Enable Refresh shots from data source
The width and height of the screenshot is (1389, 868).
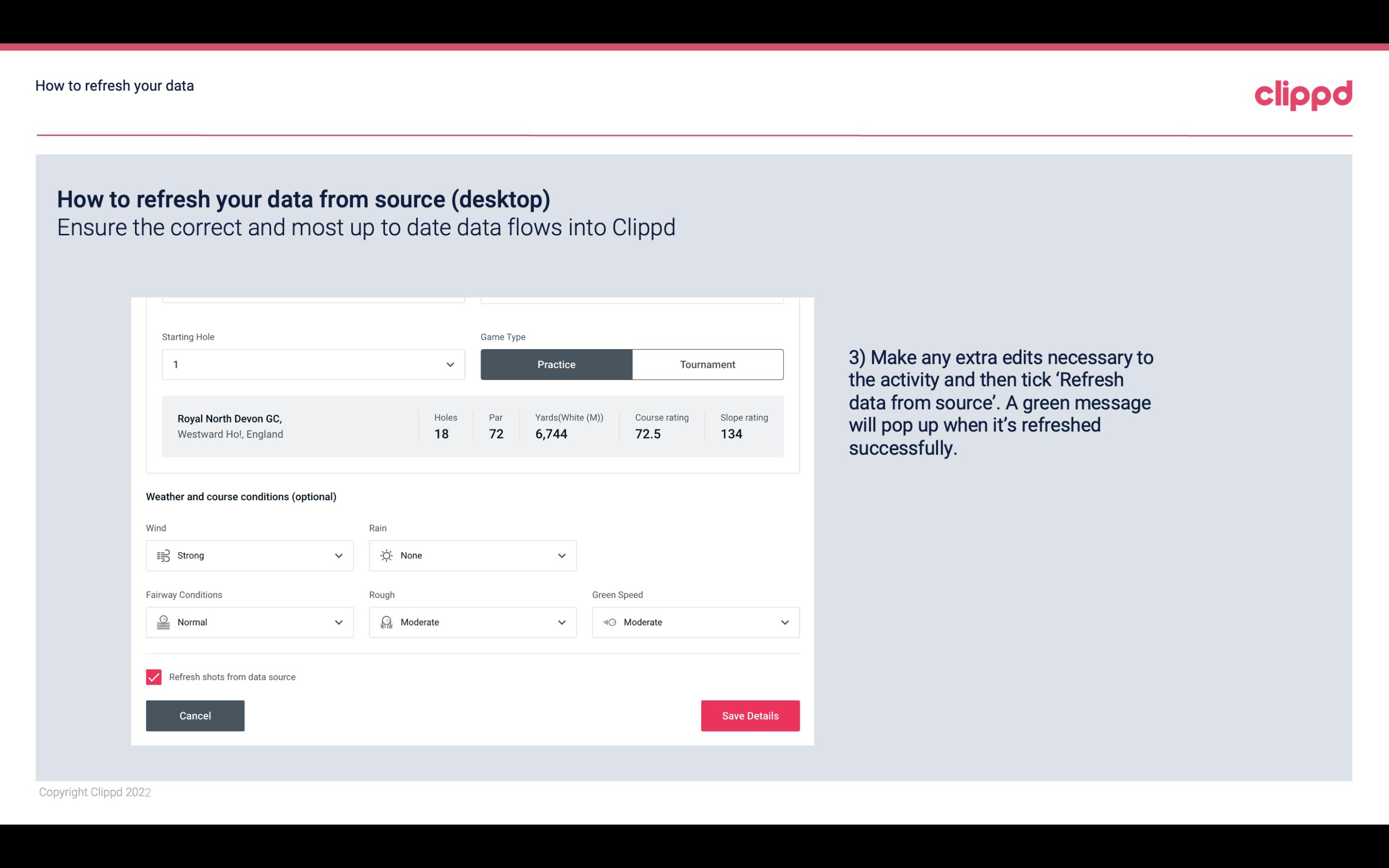click(153, 677)
